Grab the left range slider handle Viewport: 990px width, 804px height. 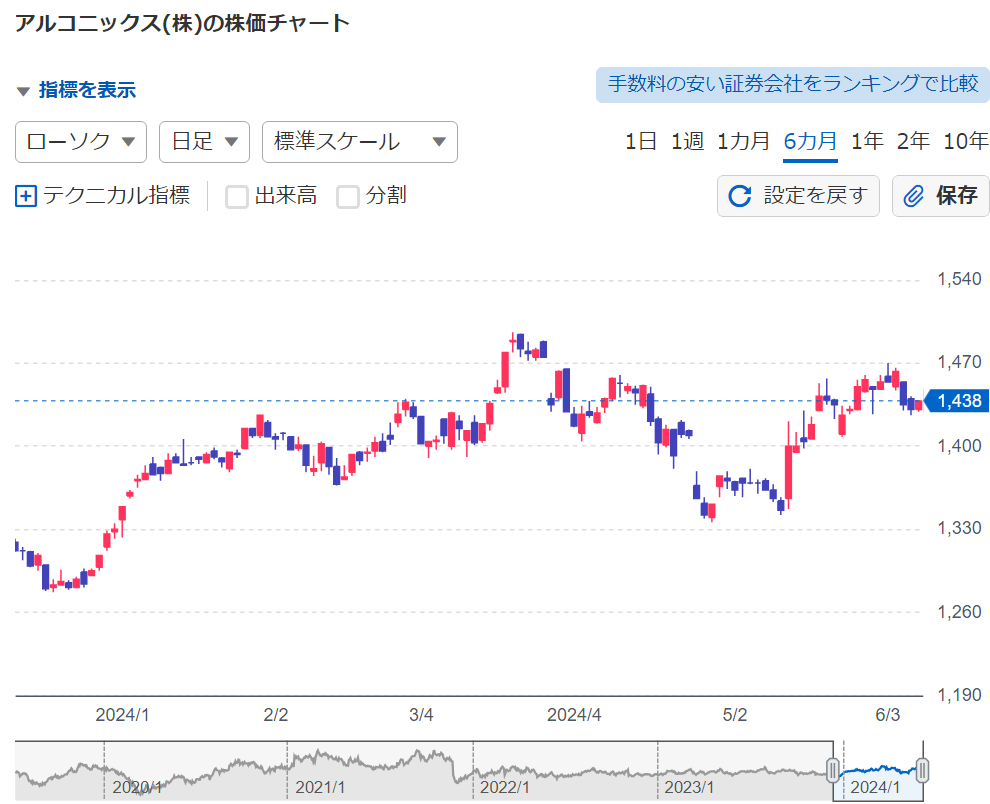[x=833, y=770]
